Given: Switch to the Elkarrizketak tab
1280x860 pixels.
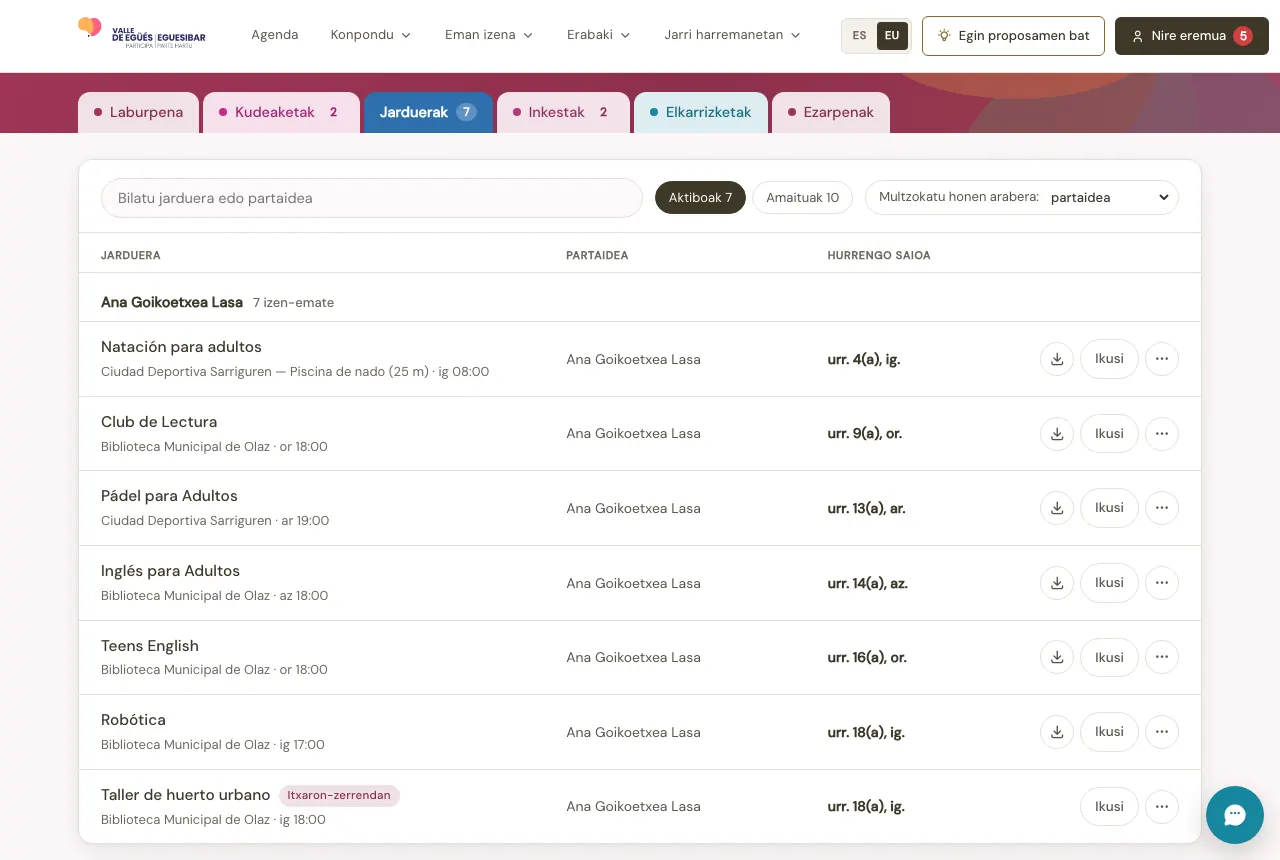Looking at the screenshot, I should tap(701, 113).
